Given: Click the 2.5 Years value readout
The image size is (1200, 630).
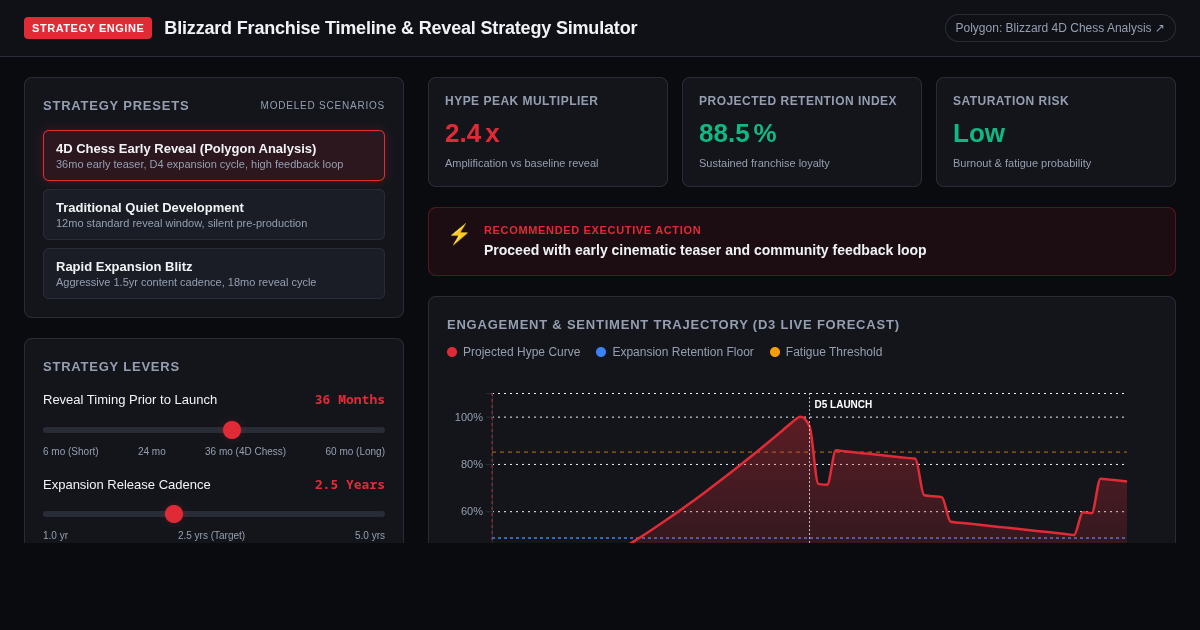Looking at the screenshot, I should [x=350, y=484].
